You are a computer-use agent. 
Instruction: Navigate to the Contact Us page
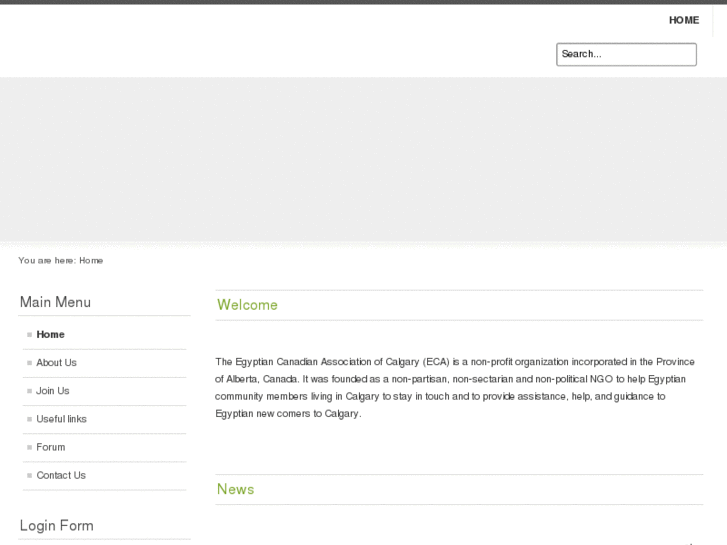[61, 475]
